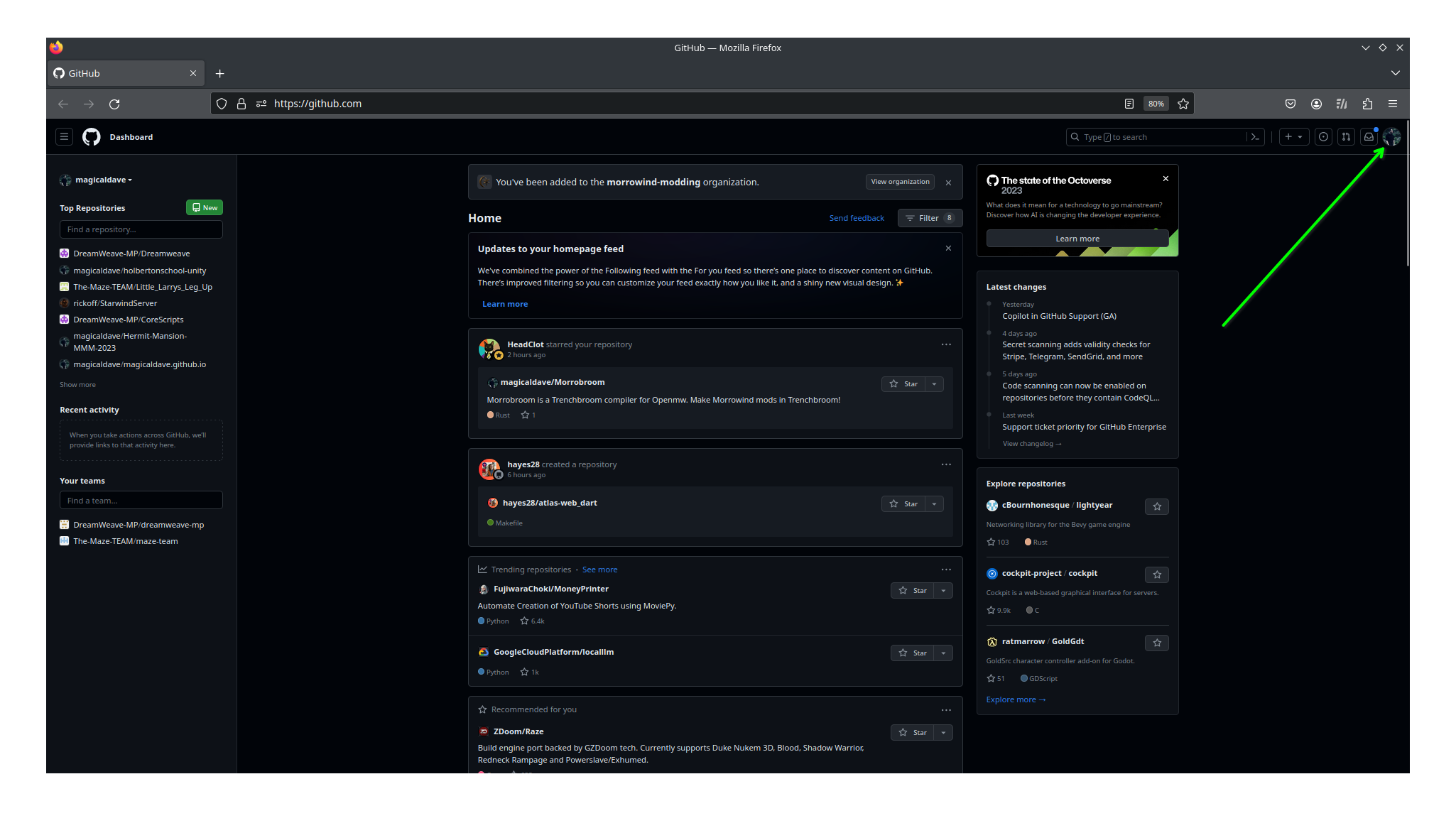Viewport: 1456px width, 828px height.
Task: Click View organization button
Action: click(900, 182)
